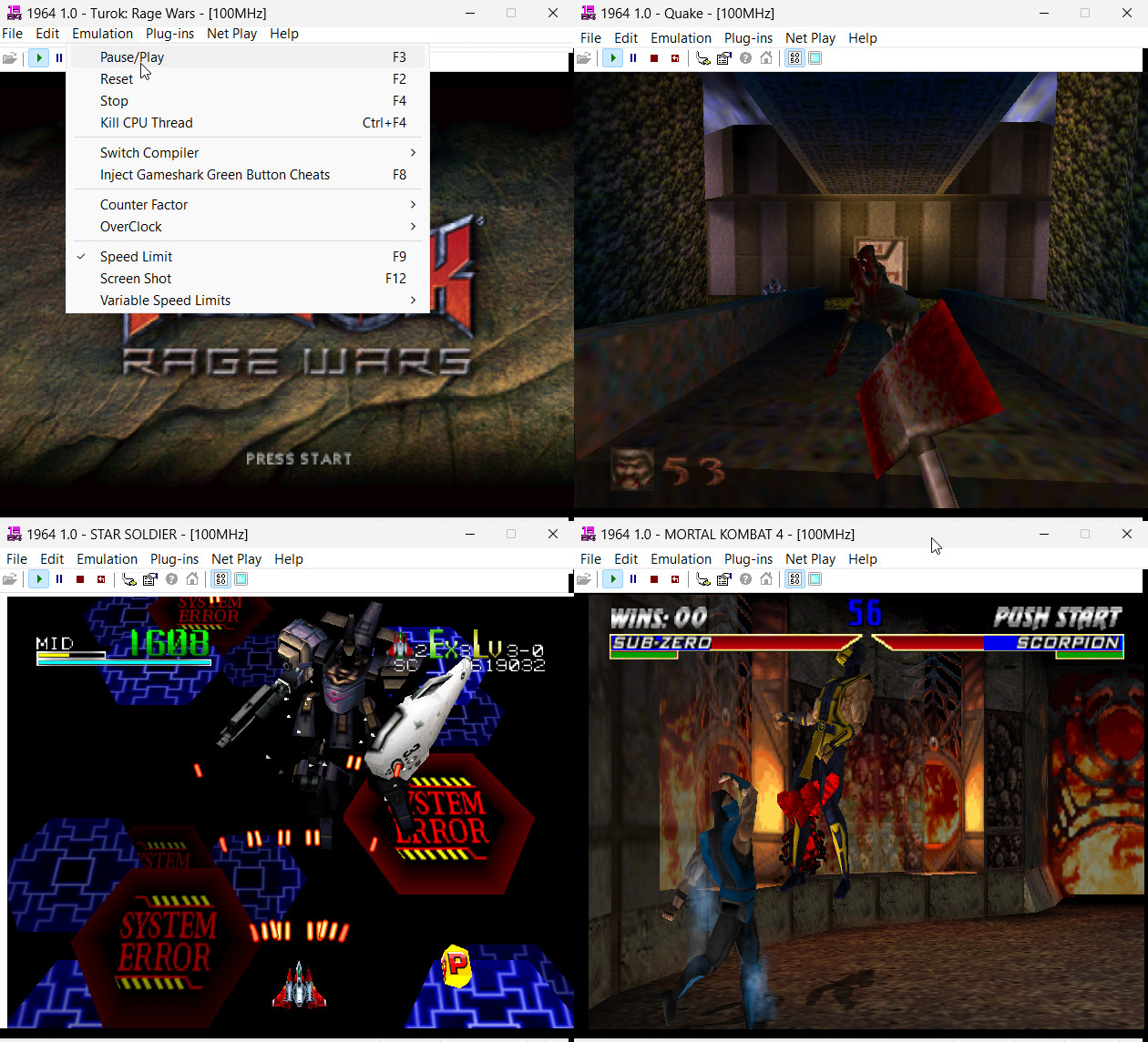Click the green play icon in STAR SOLDIER toolbar
1148x1042 pixels.
coord(39,579)
